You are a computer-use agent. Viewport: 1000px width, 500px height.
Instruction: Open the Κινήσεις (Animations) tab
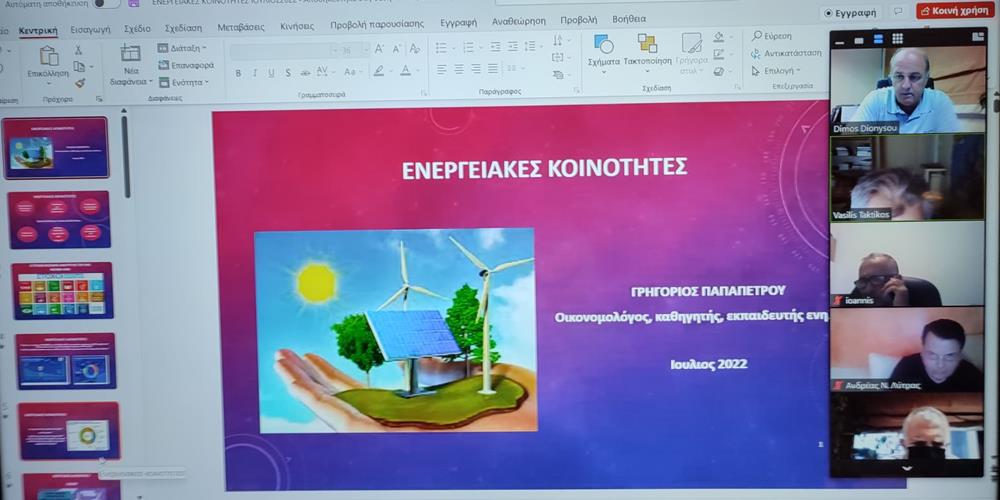pos(297,27)
